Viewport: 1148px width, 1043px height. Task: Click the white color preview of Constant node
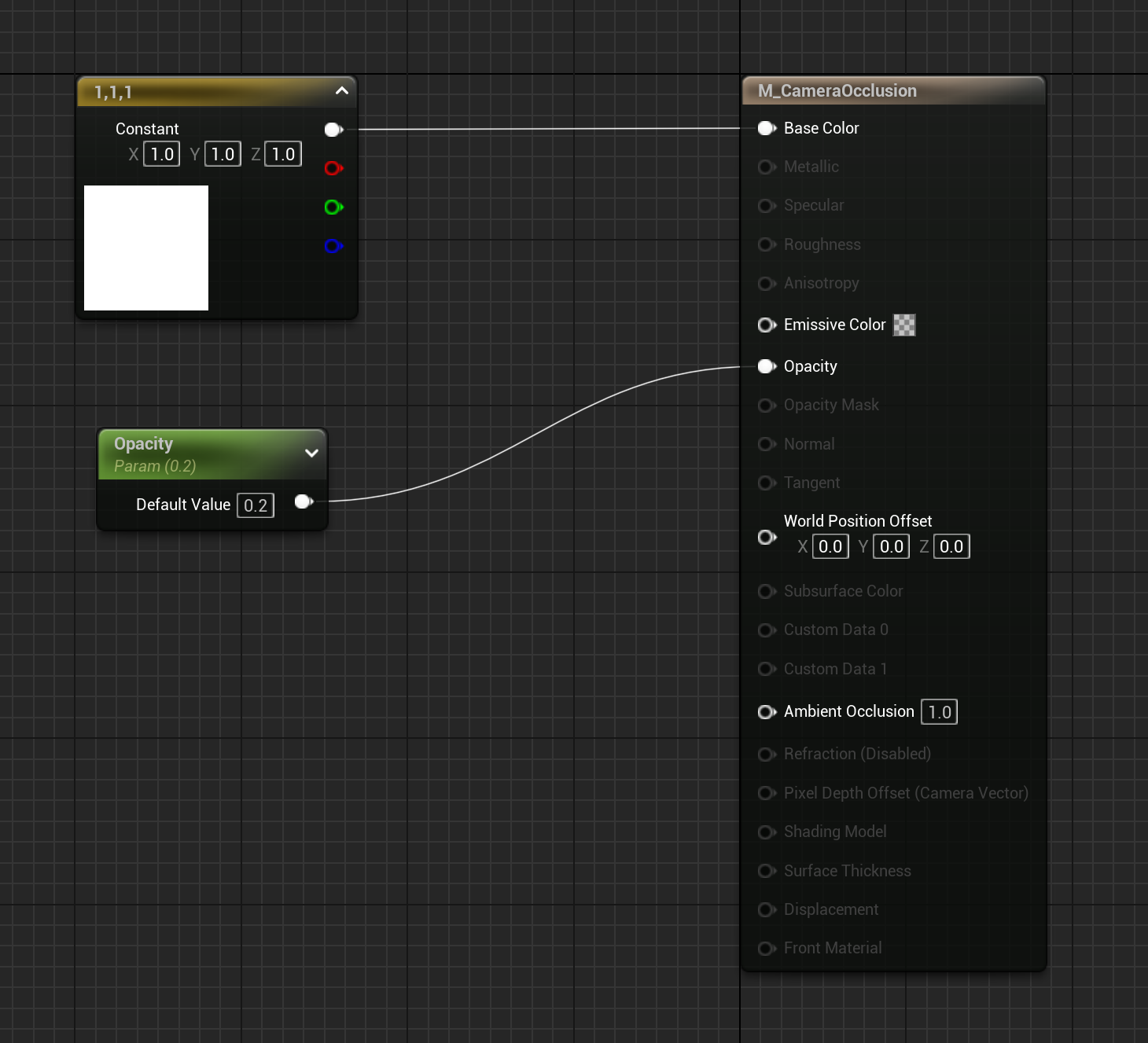tap(146, 248)
